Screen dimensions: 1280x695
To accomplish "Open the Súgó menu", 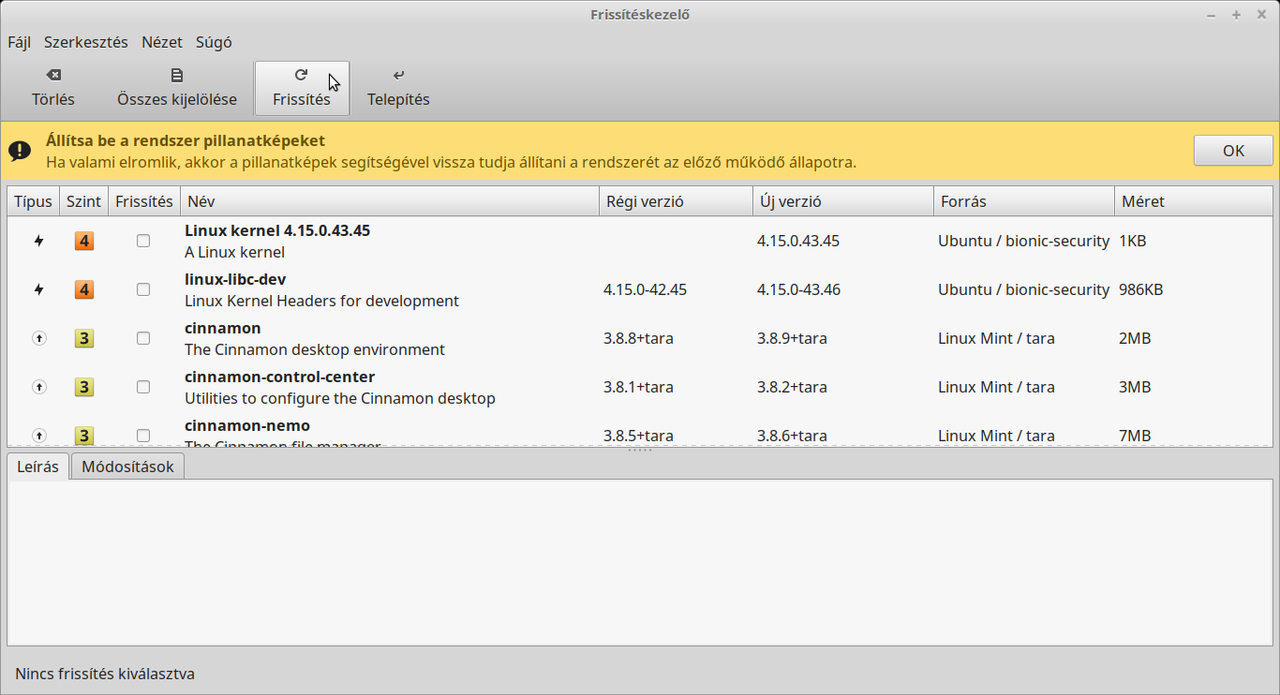I will coord(214,42).
